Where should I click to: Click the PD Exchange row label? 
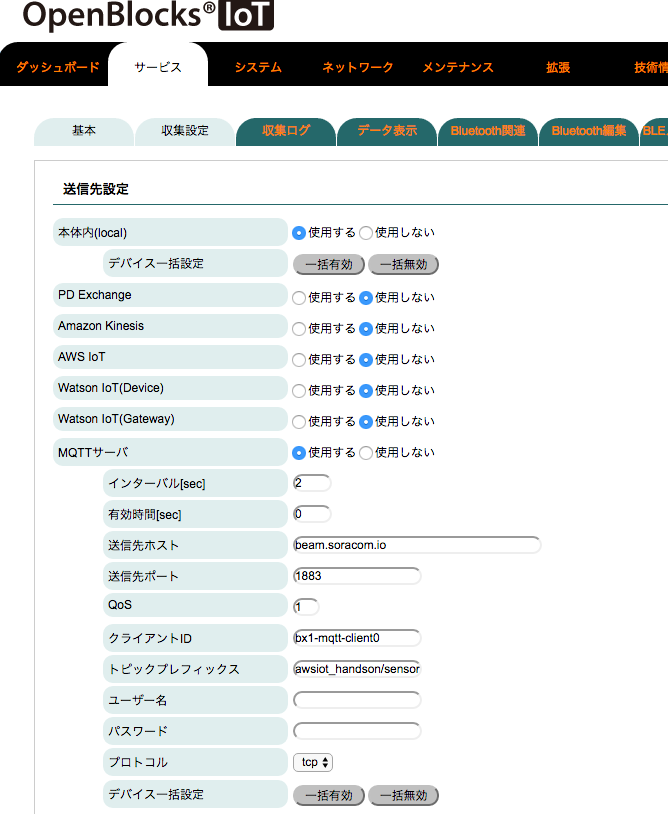pos(170,295)
